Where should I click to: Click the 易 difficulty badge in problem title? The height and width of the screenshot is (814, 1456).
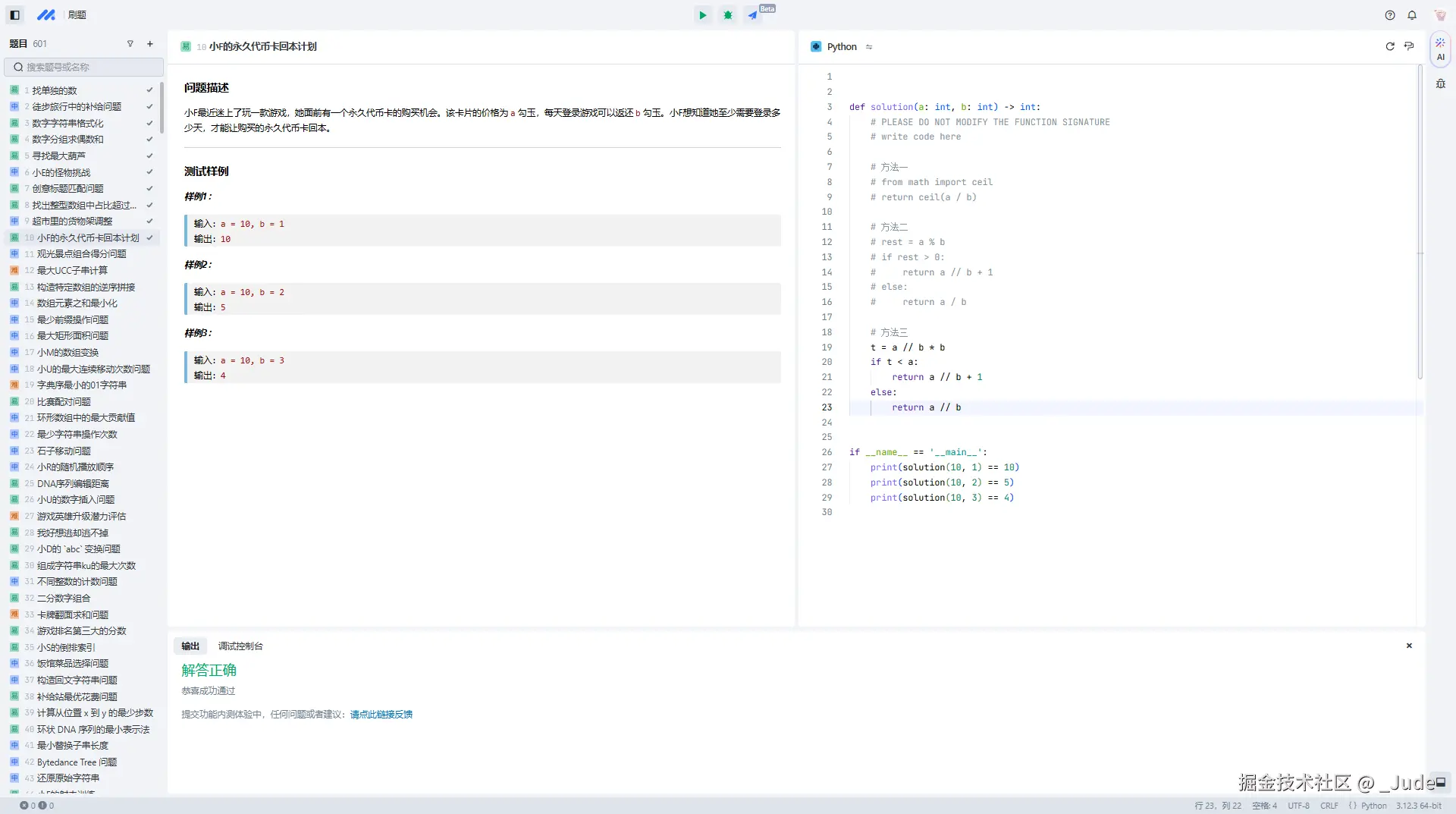coord(186,46)
